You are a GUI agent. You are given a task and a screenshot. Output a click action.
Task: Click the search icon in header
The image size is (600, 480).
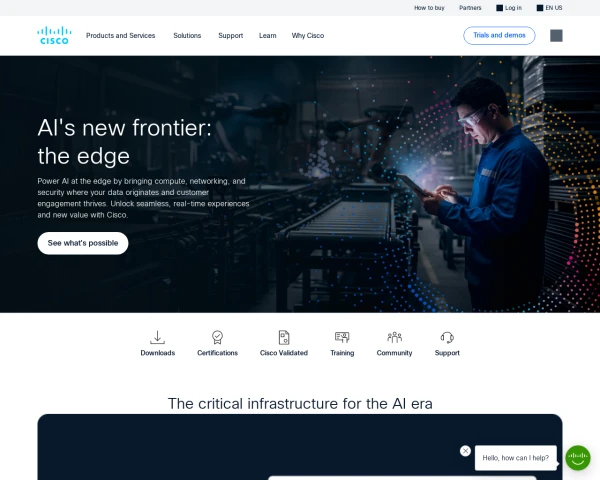pyautogui.click(x=556, y=36)
